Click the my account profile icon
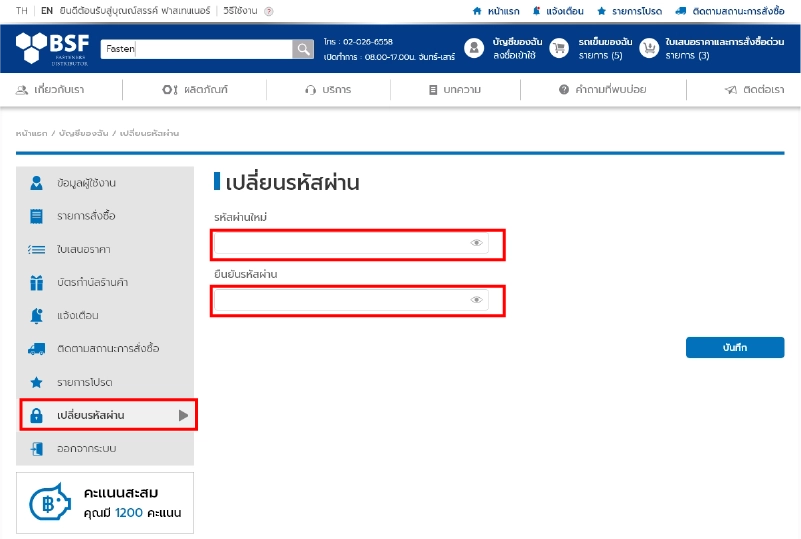This screenshot has height=539, width=801. [x=474, y=49]
